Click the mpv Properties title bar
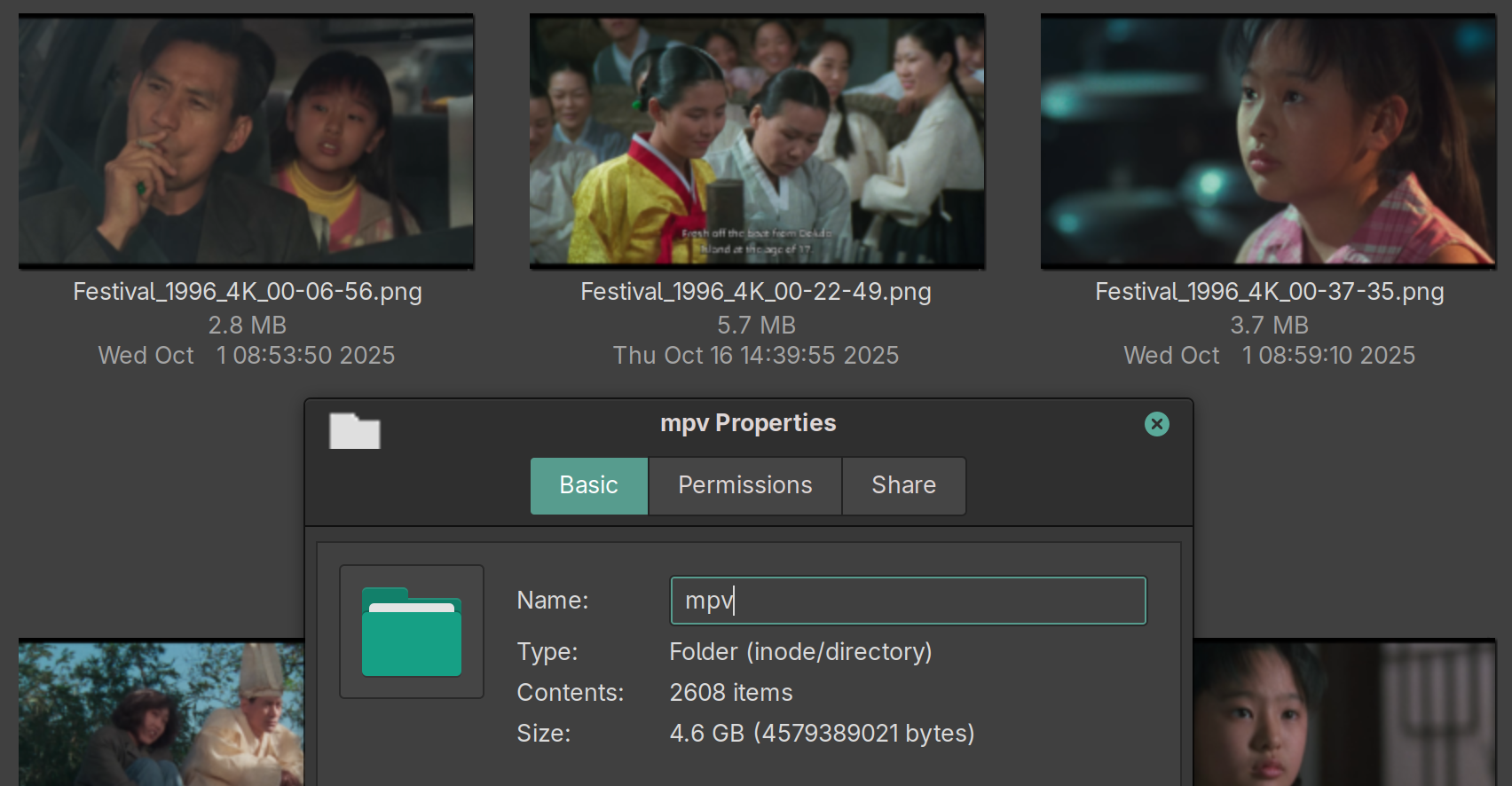This screenshot has width=1512, height=786. click(748, 423)
